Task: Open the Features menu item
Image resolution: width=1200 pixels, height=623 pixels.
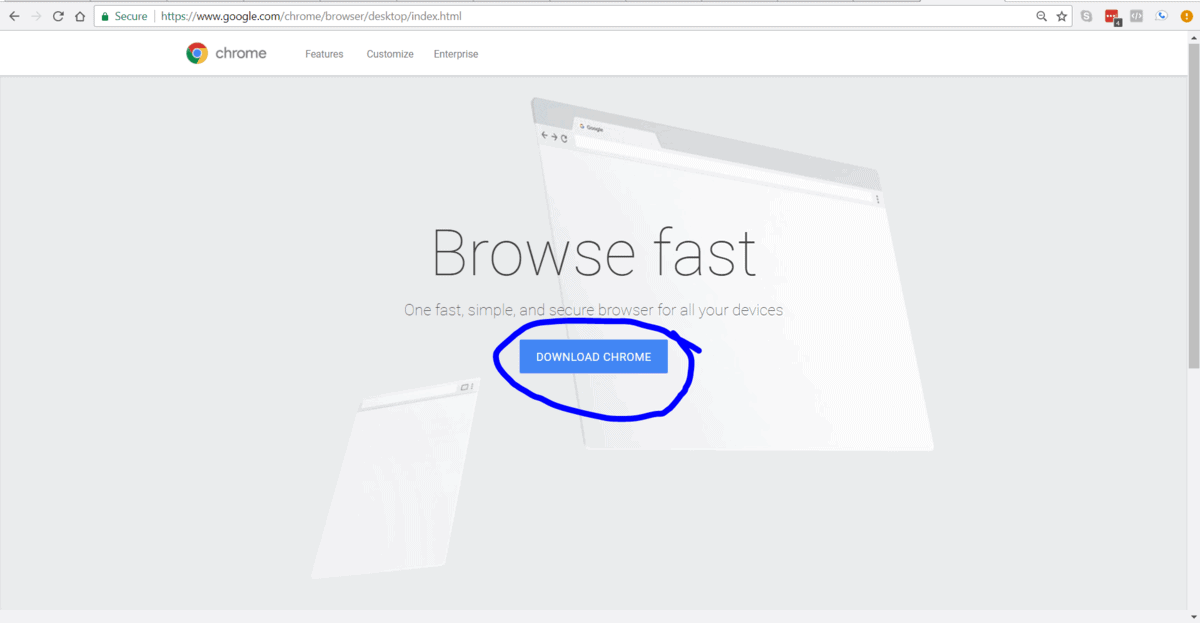Action: coord(324,54)
